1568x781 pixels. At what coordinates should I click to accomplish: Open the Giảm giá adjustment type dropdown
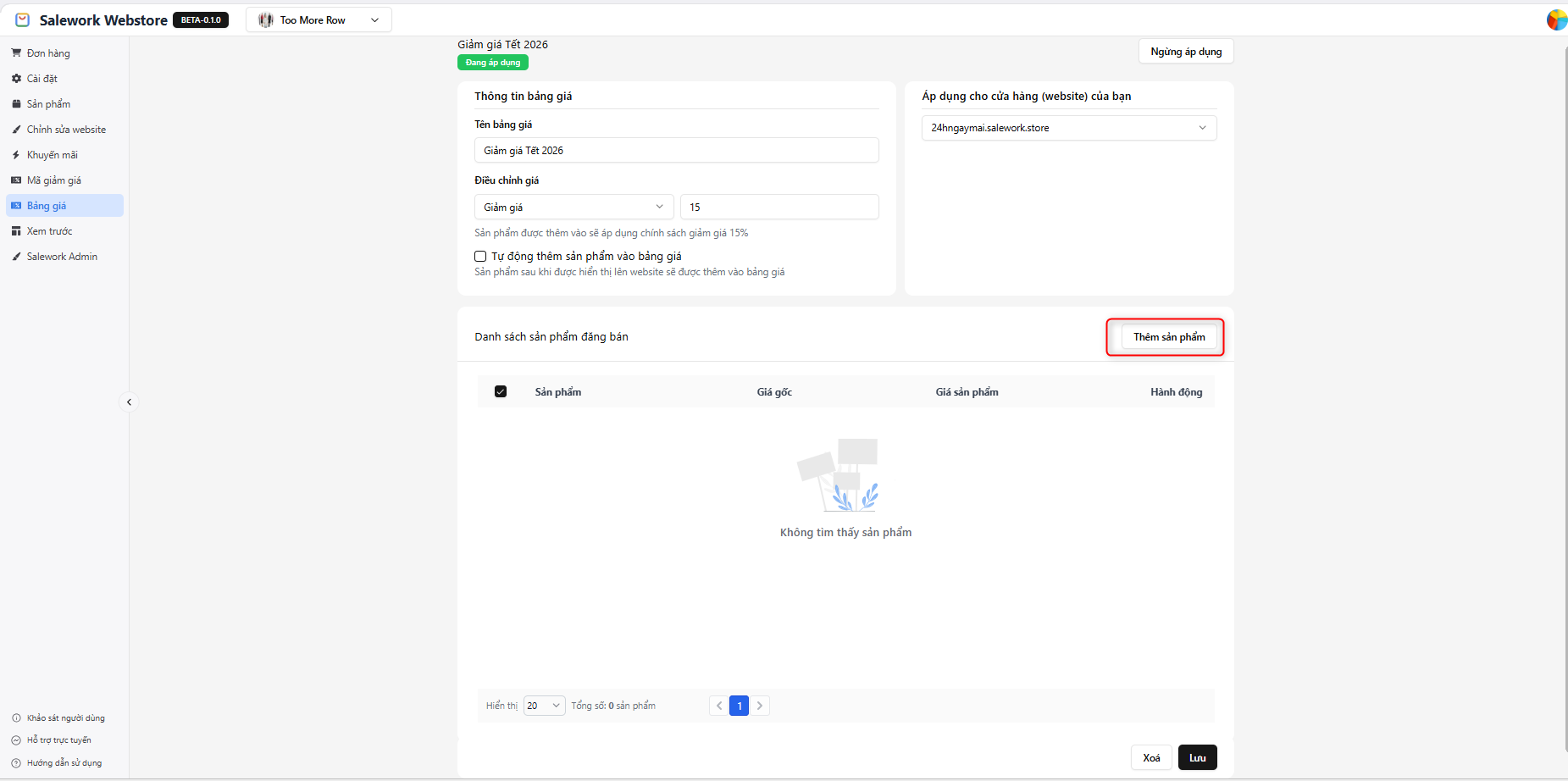click(573, 207)
